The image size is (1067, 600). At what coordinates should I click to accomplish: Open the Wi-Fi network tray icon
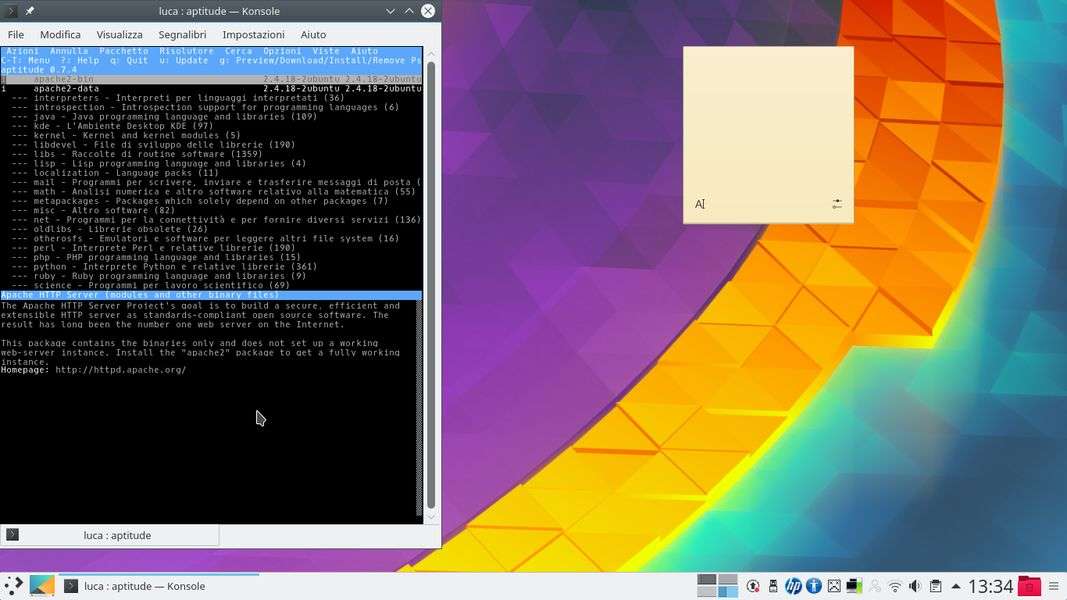[895, 586]
